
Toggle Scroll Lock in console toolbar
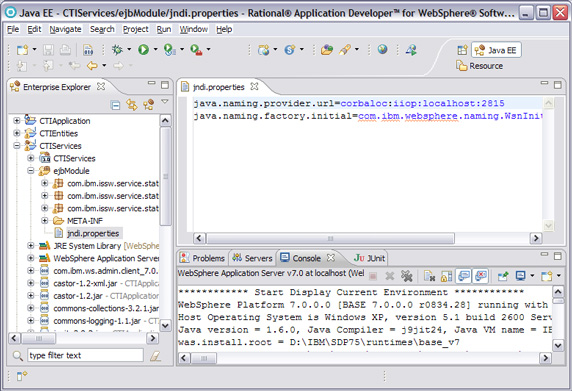tap(446, 276)
